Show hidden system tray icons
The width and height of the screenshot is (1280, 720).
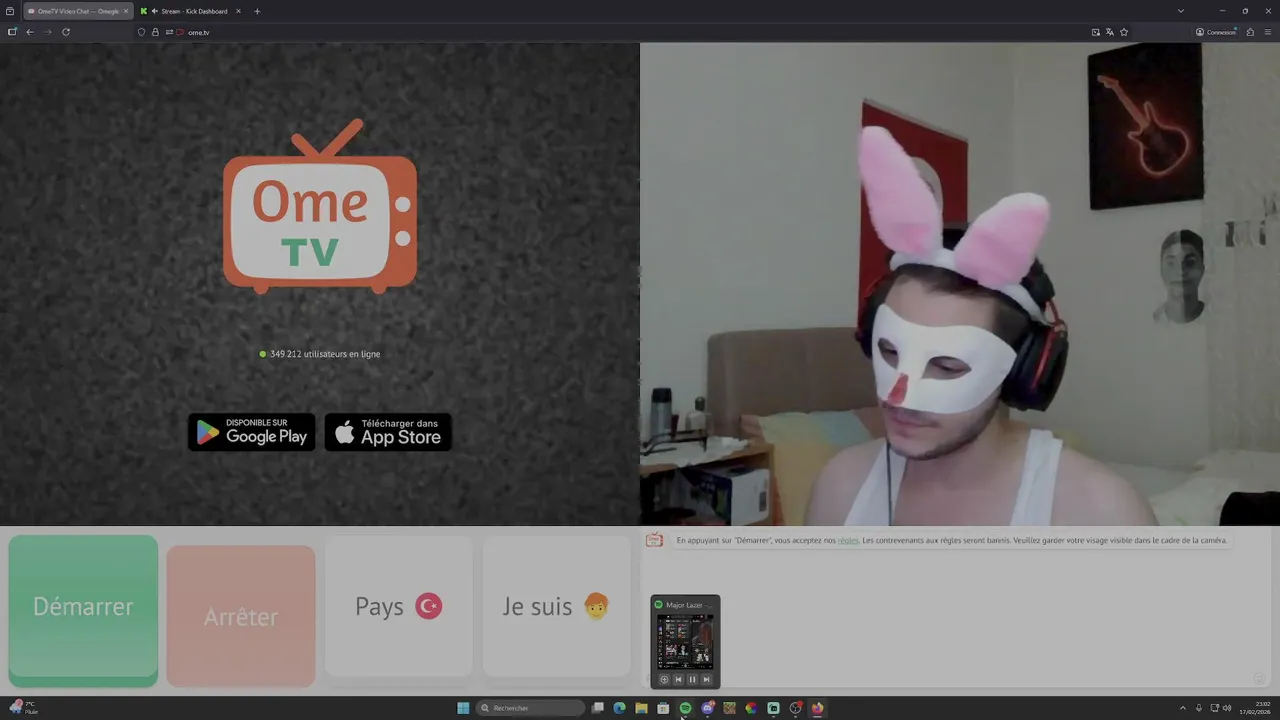[1183, 708]
